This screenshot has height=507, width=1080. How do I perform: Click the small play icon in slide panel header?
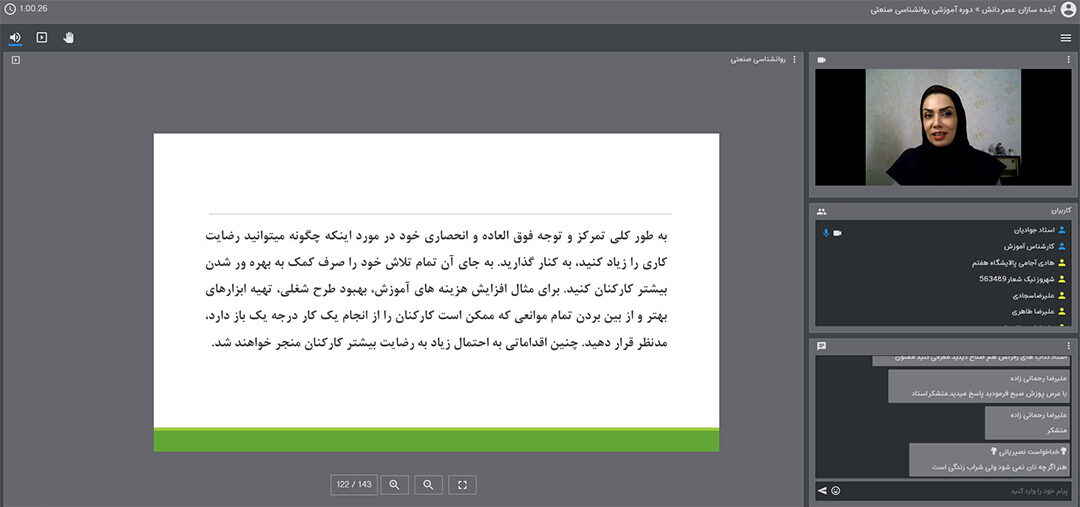point(15,60)
